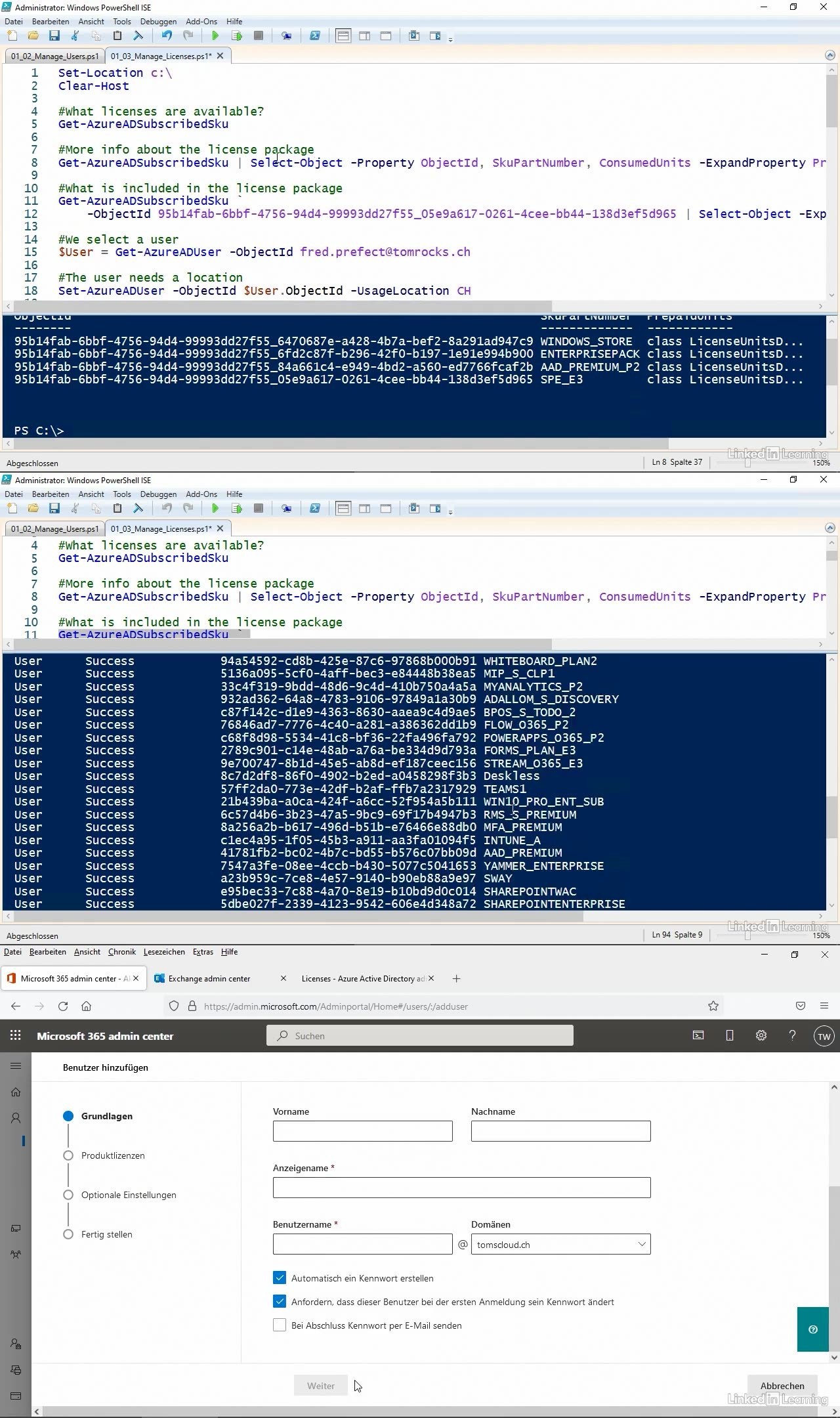Bookmark page with the star icon
Viewport: 840px width, 1418px height.
pyautogui.click(x=713, y=1006)
